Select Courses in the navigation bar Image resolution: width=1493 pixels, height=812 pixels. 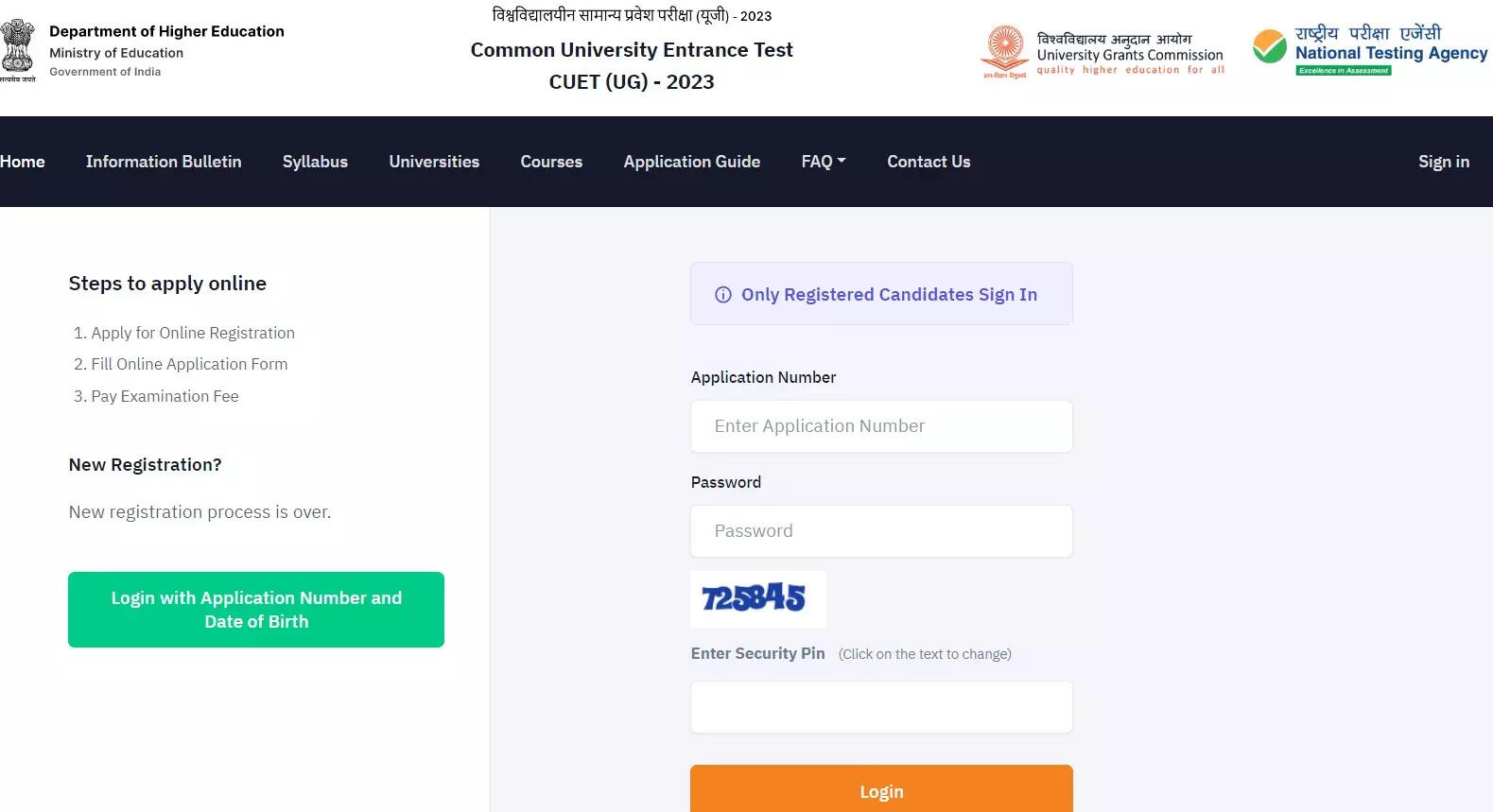click(x=551, y=162)
